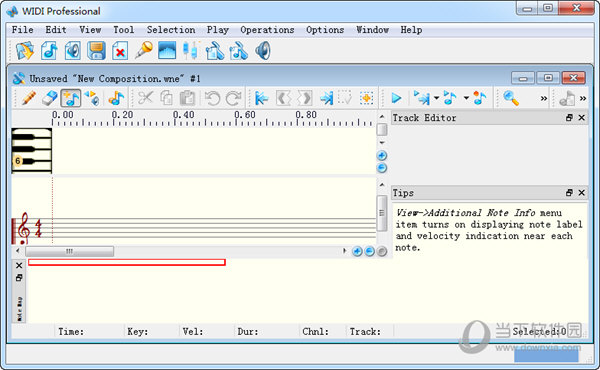Open the second play mode dropdown arrow
The height and width of the screenshot is (370, 600).
click(466, 98)
